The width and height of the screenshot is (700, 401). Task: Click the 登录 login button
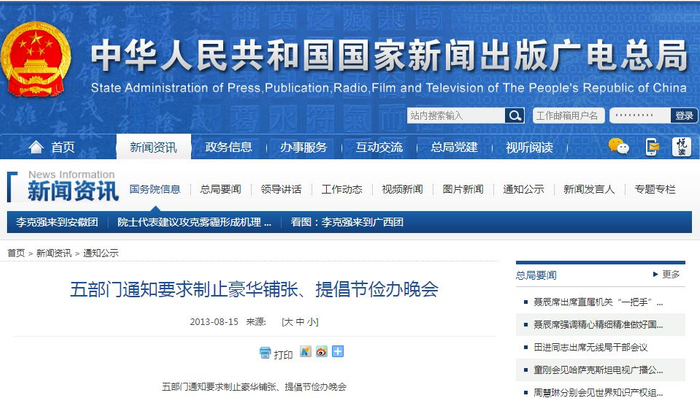coord(684,116)
